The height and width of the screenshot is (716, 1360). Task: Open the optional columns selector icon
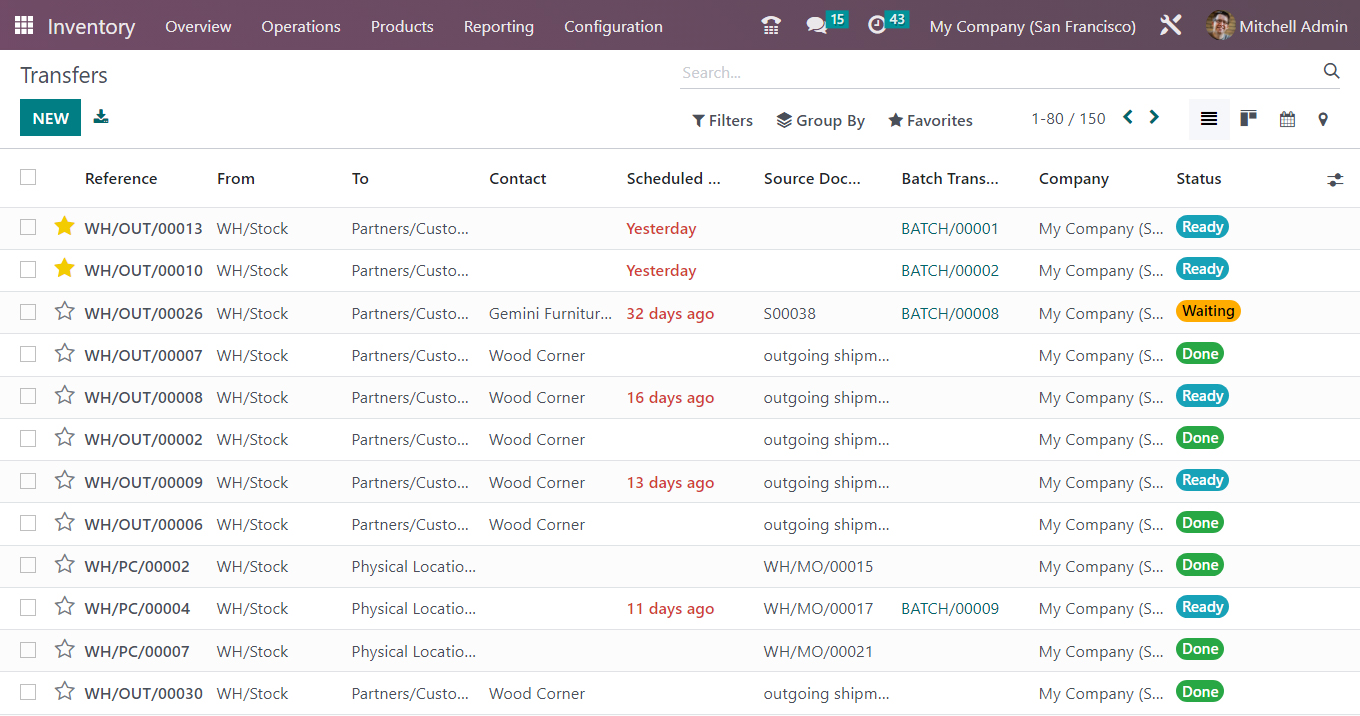point(1335,180)
